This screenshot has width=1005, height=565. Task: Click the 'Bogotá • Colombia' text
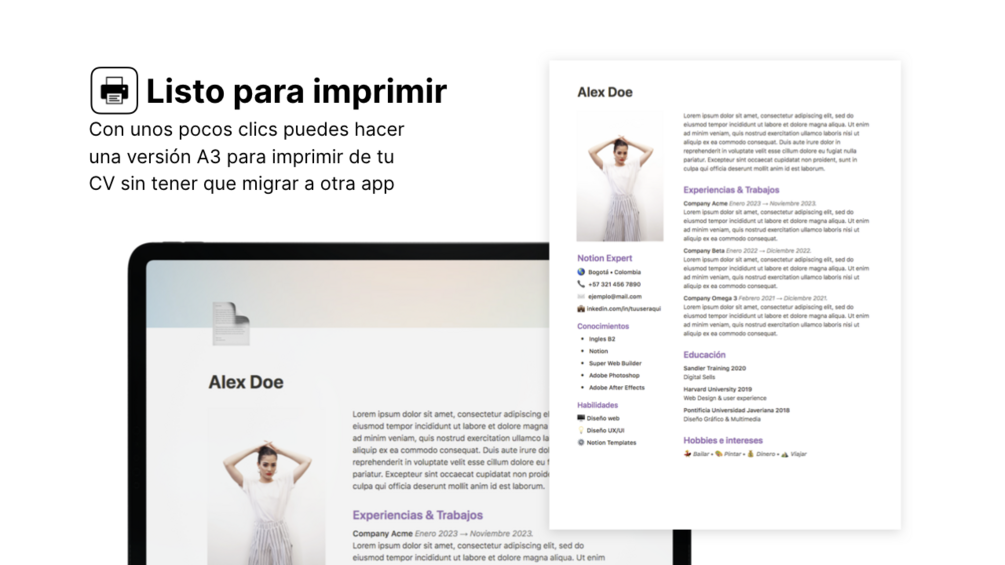point(614,272)
